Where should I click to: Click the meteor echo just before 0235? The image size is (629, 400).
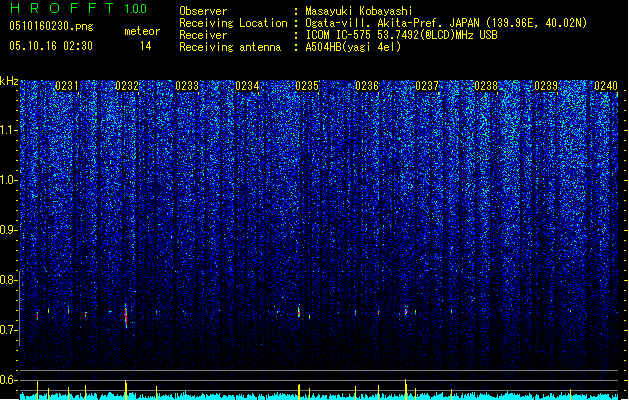[299, 312]
